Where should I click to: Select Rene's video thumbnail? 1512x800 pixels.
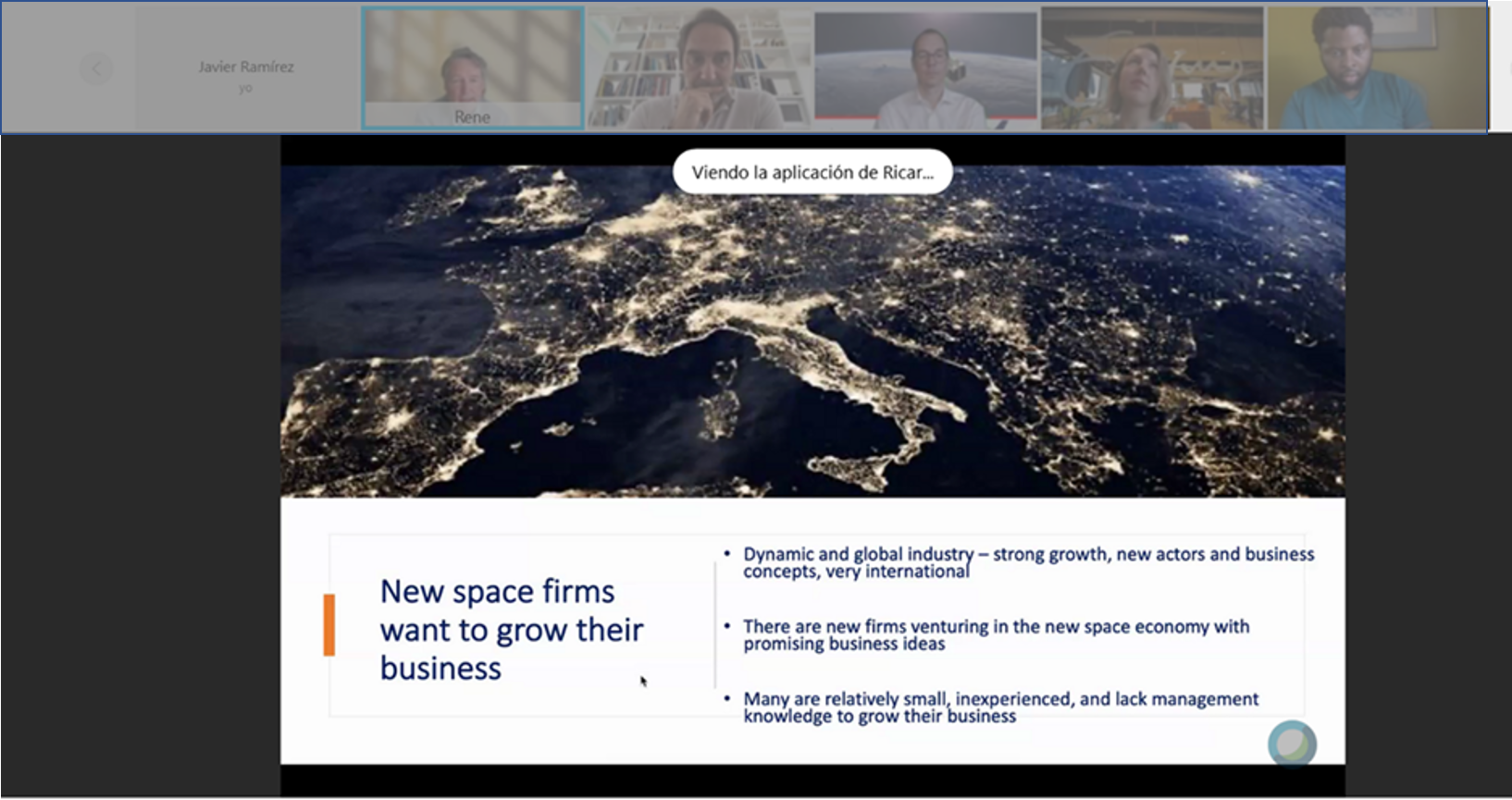point(472,68)
